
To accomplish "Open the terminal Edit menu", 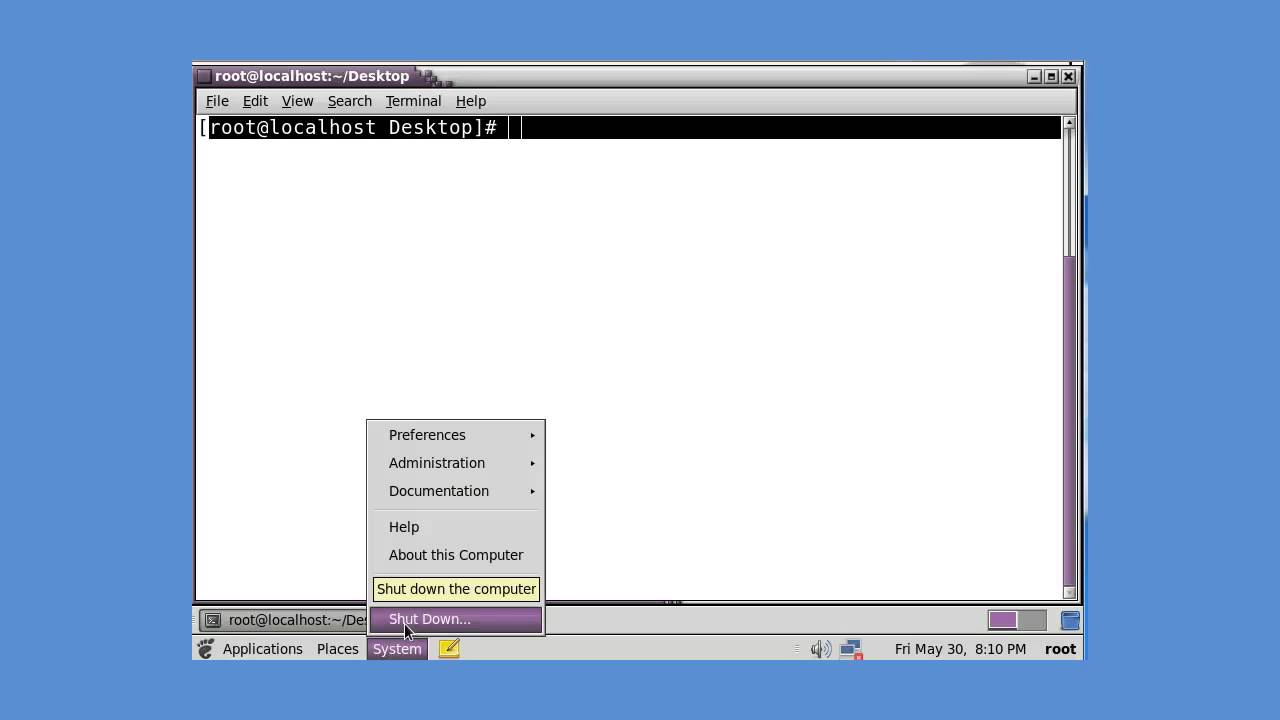I will 255,101.
